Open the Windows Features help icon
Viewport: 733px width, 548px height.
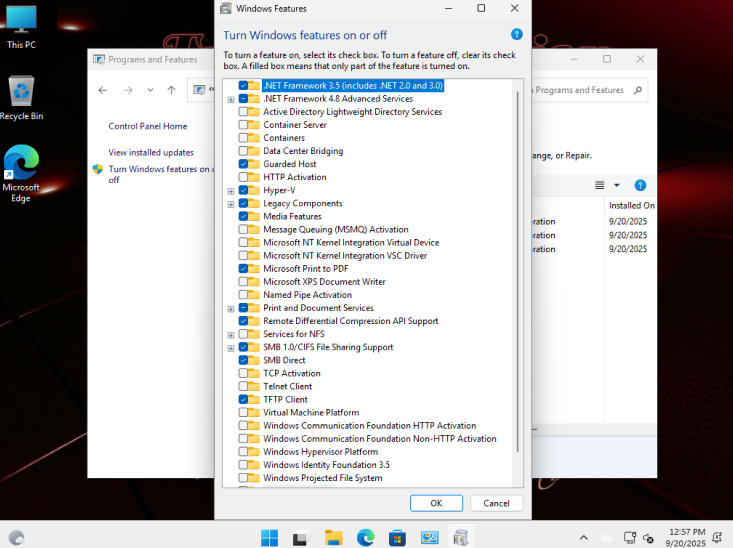click(x=516, y=34)
